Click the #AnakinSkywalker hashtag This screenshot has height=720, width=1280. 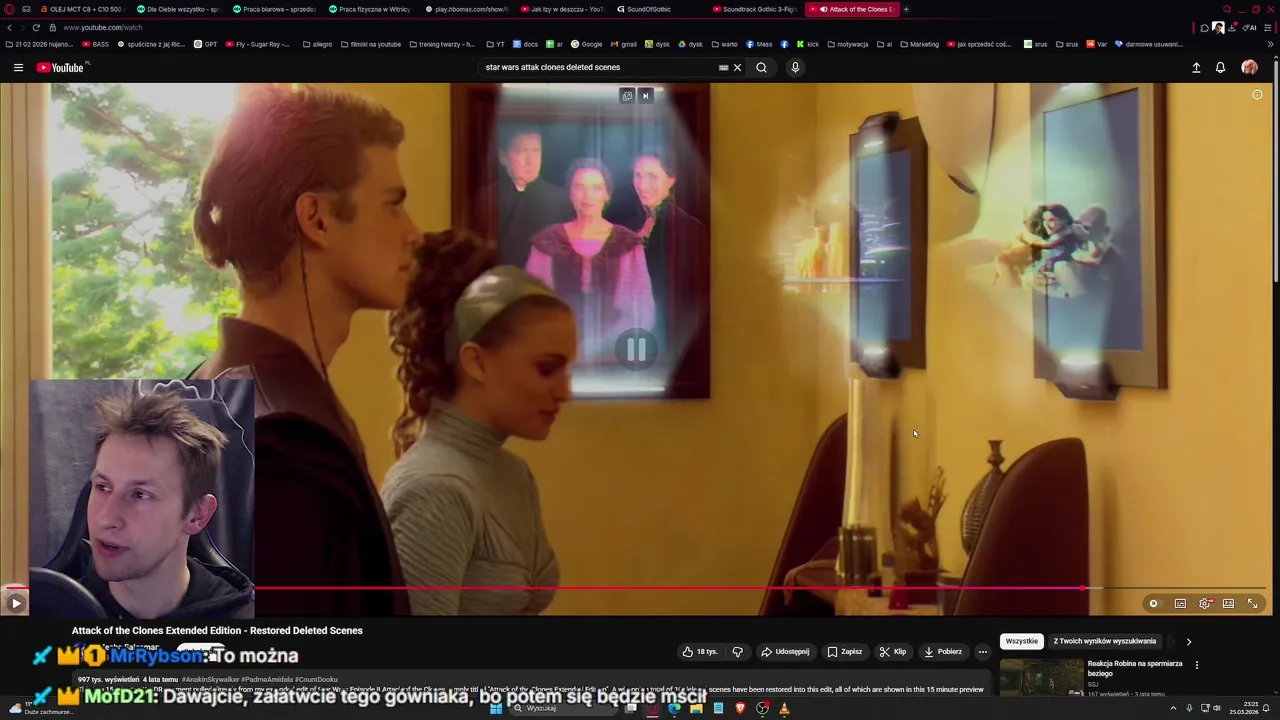coord(210,679)
